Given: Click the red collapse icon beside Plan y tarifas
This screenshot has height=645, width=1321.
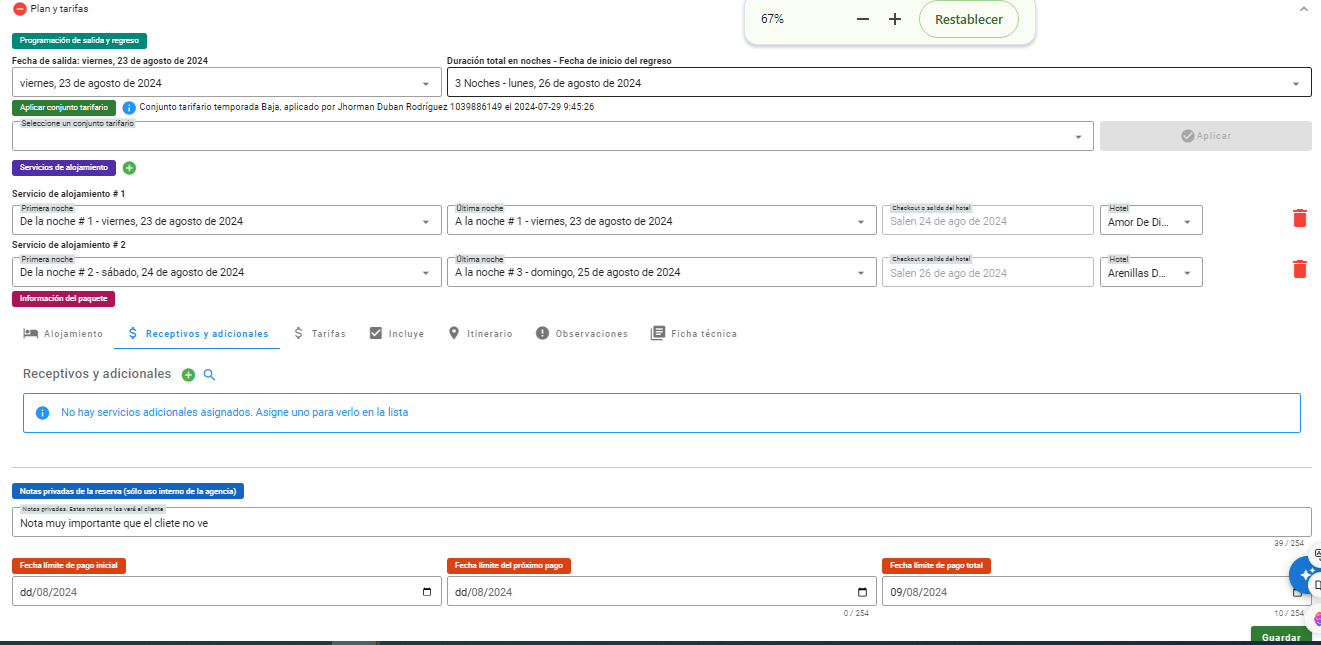Looking at the screenshot, I should click(x=19, y=8).
